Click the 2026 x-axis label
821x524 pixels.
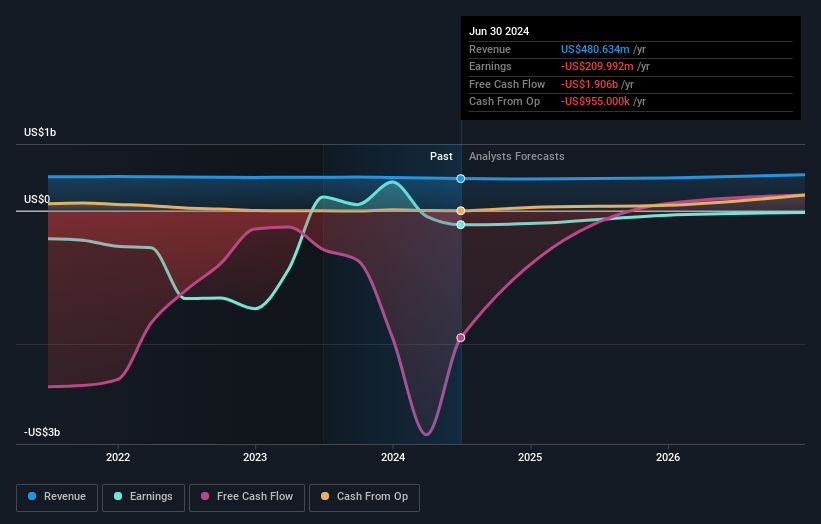668,457
